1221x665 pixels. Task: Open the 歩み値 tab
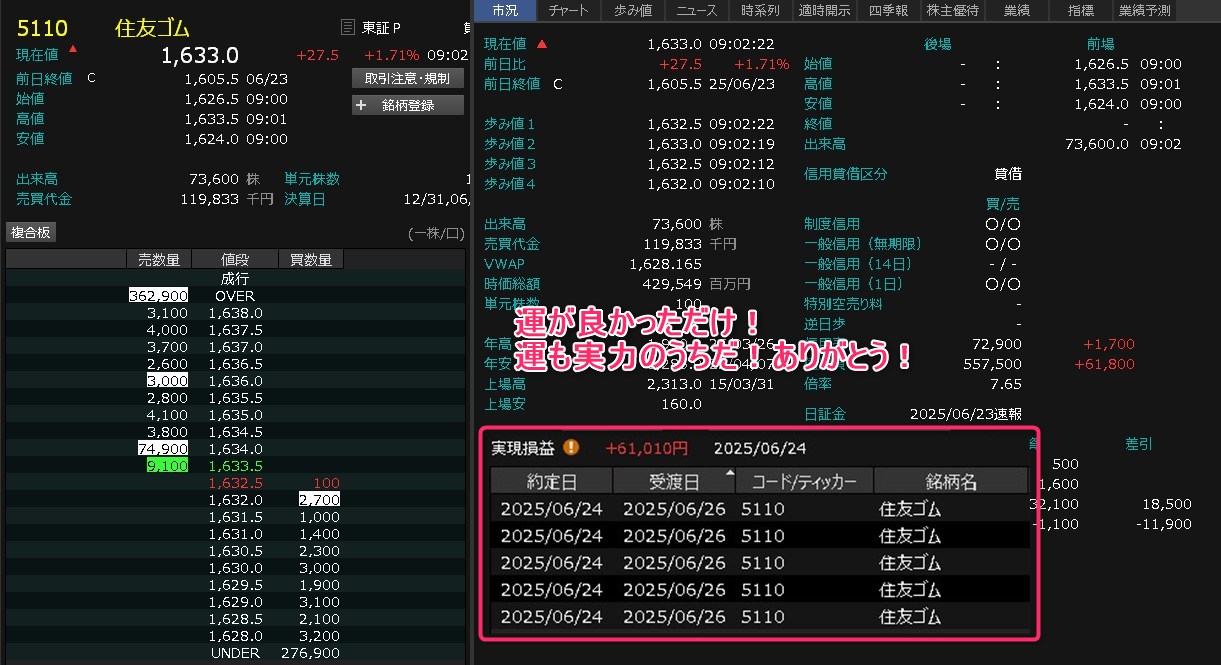634,10
